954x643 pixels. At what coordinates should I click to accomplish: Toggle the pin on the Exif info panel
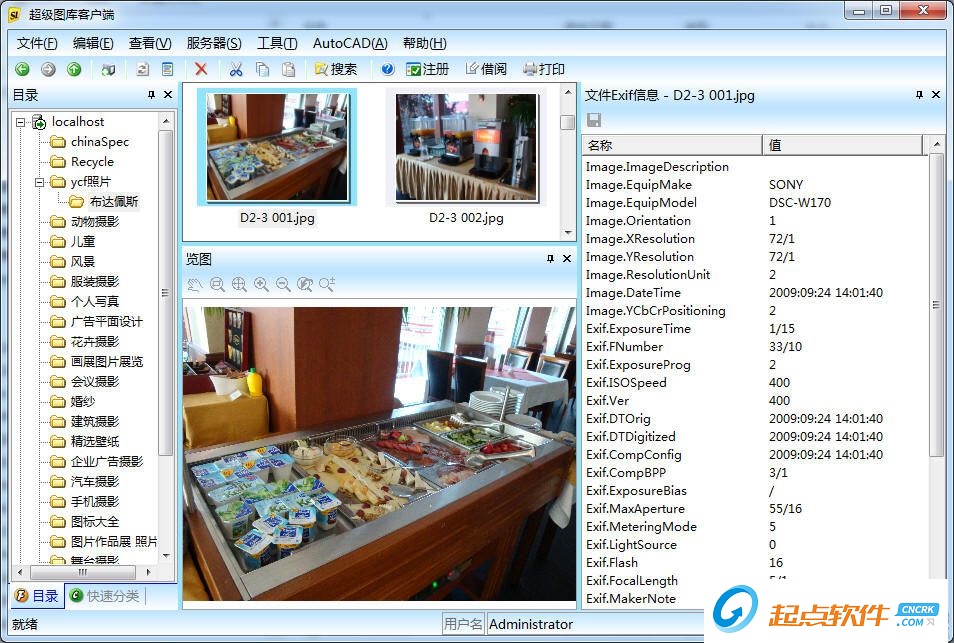pyautogui.click(x=919, y=94)
